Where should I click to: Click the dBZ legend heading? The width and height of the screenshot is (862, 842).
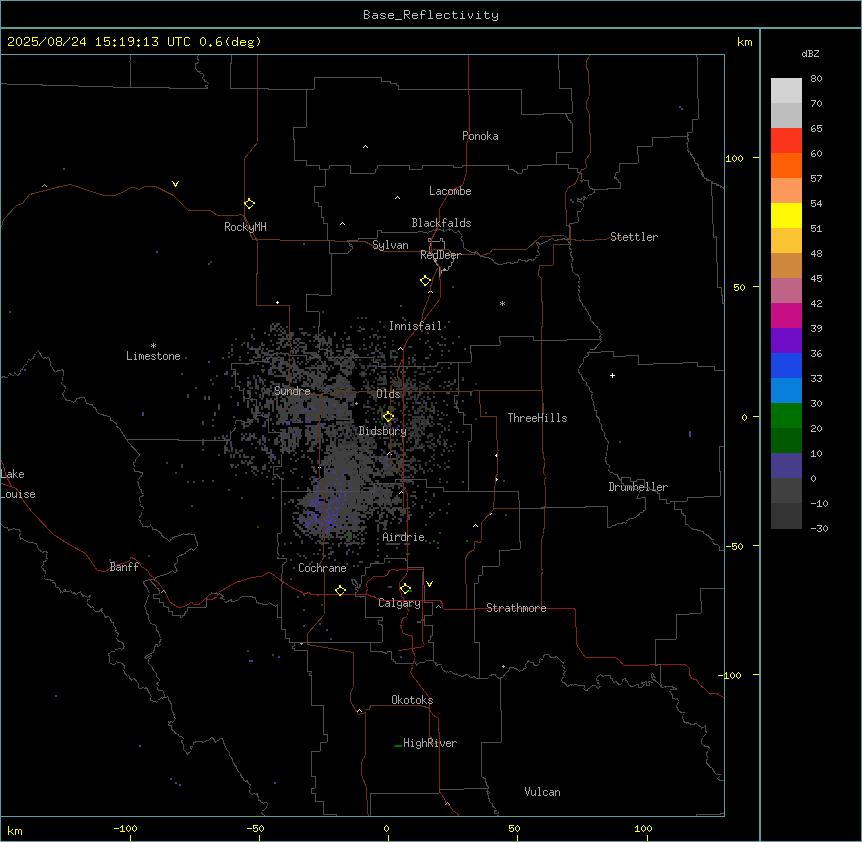810,53
